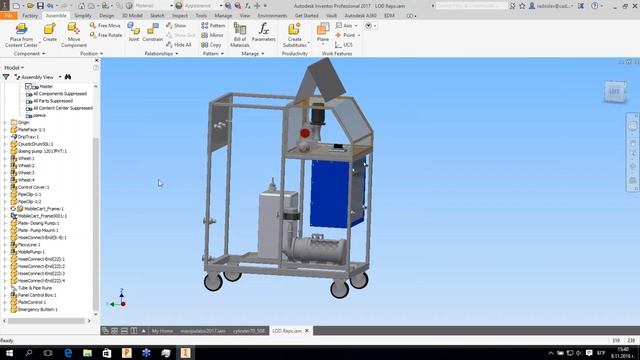640x360 pixels.
Task: Click Hide All relationships
Action: tap(179, 44)
